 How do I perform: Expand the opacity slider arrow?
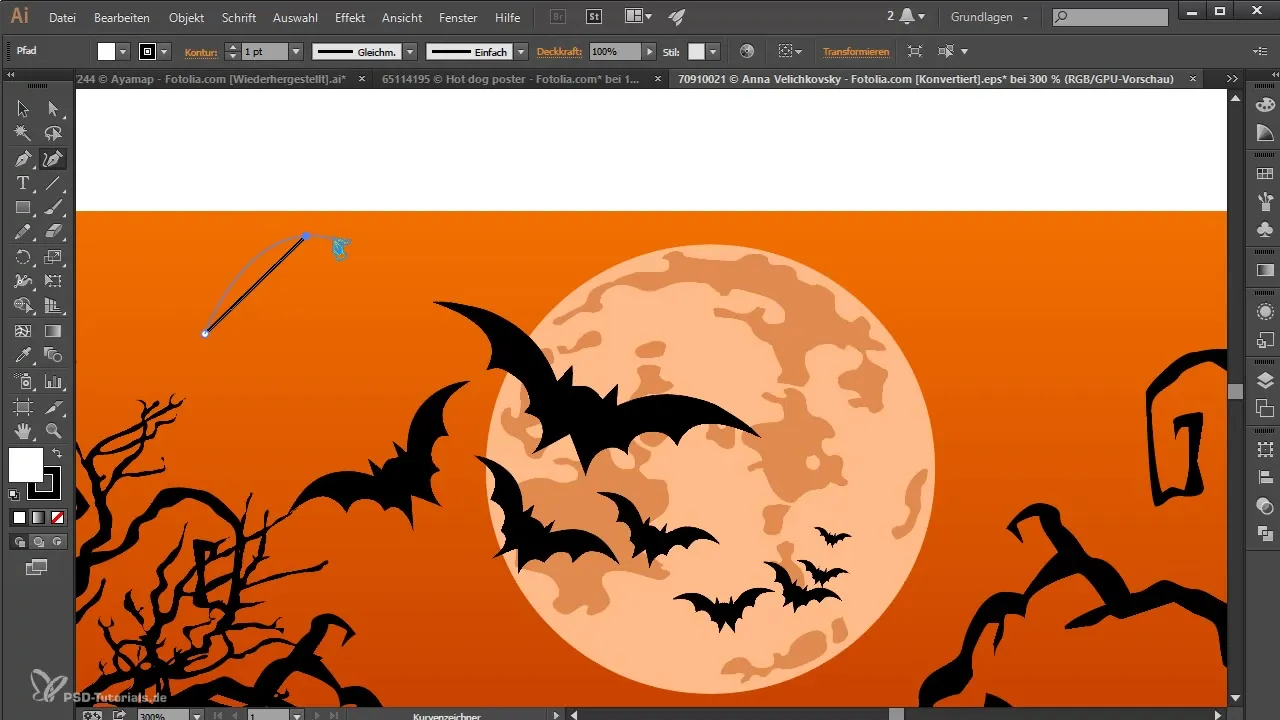tap(650, 51)
